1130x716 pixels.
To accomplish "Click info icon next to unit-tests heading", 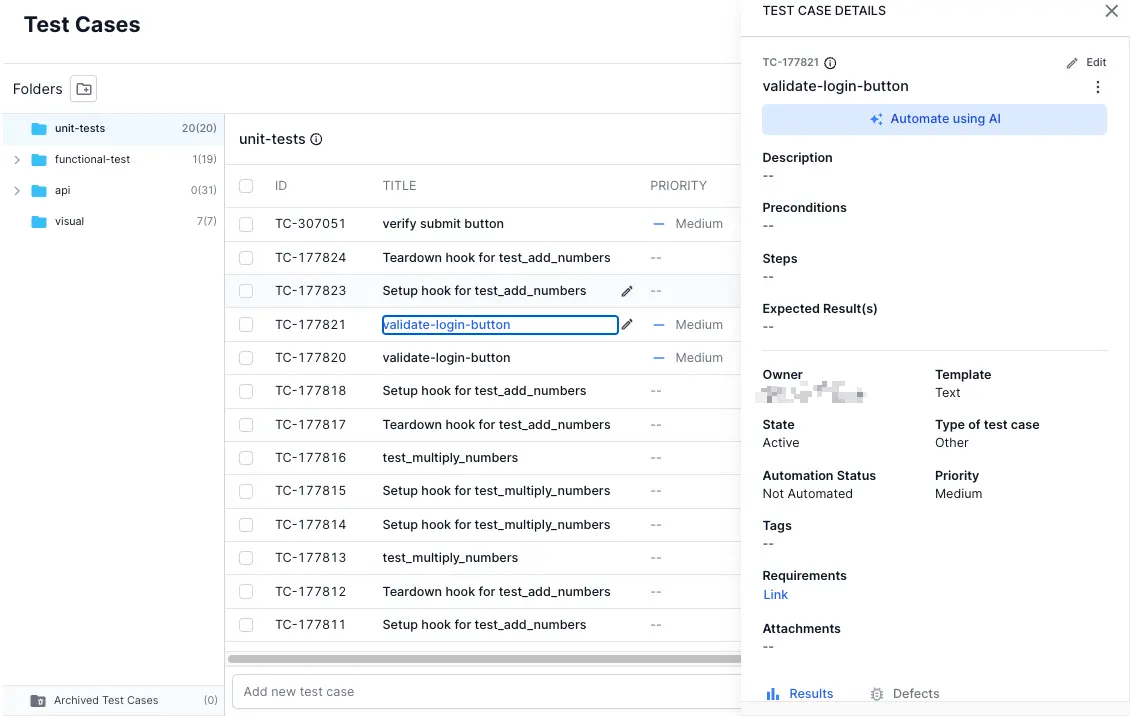I will [x=317, y=140].
